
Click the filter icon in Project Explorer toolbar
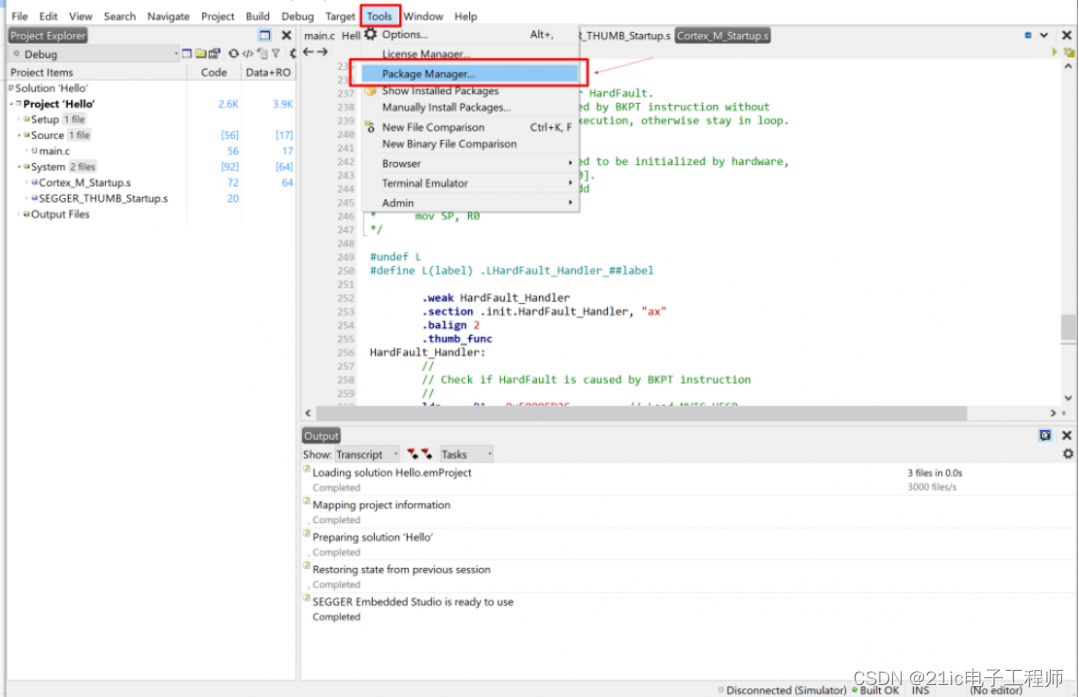[276, 53]
